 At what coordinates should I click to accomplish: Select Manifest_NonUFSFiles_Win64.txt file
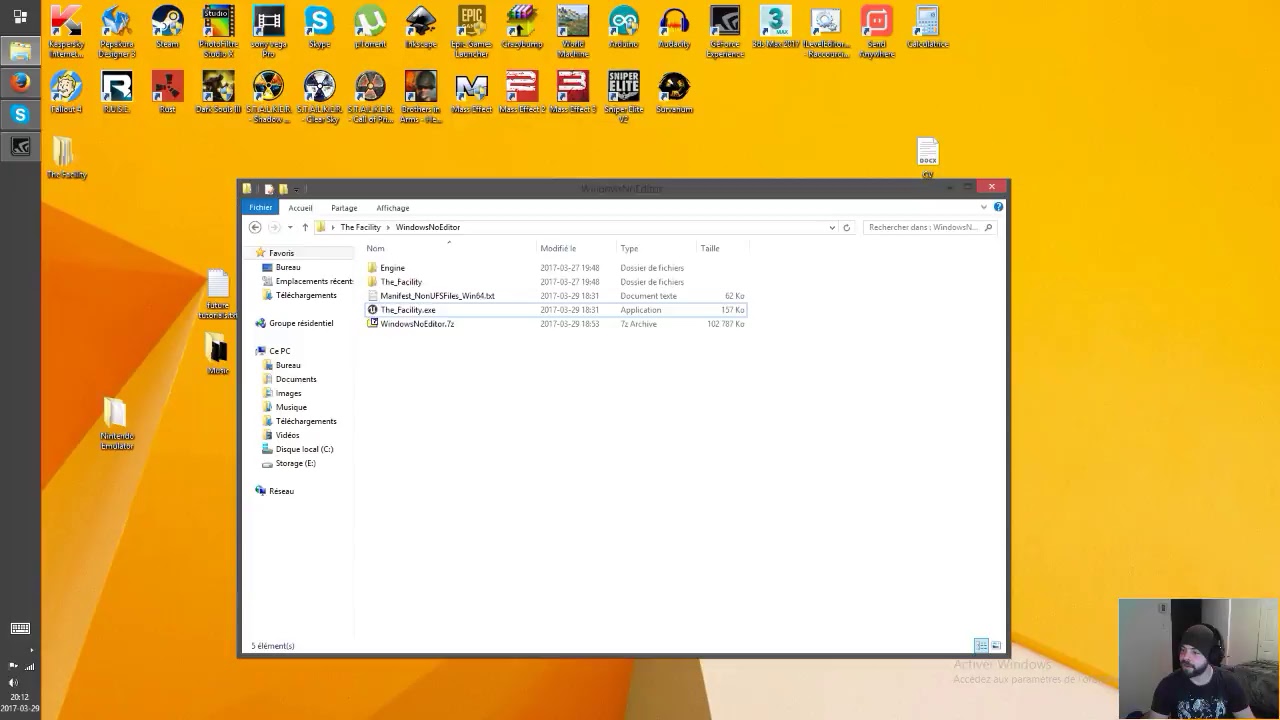coord(437,296)
